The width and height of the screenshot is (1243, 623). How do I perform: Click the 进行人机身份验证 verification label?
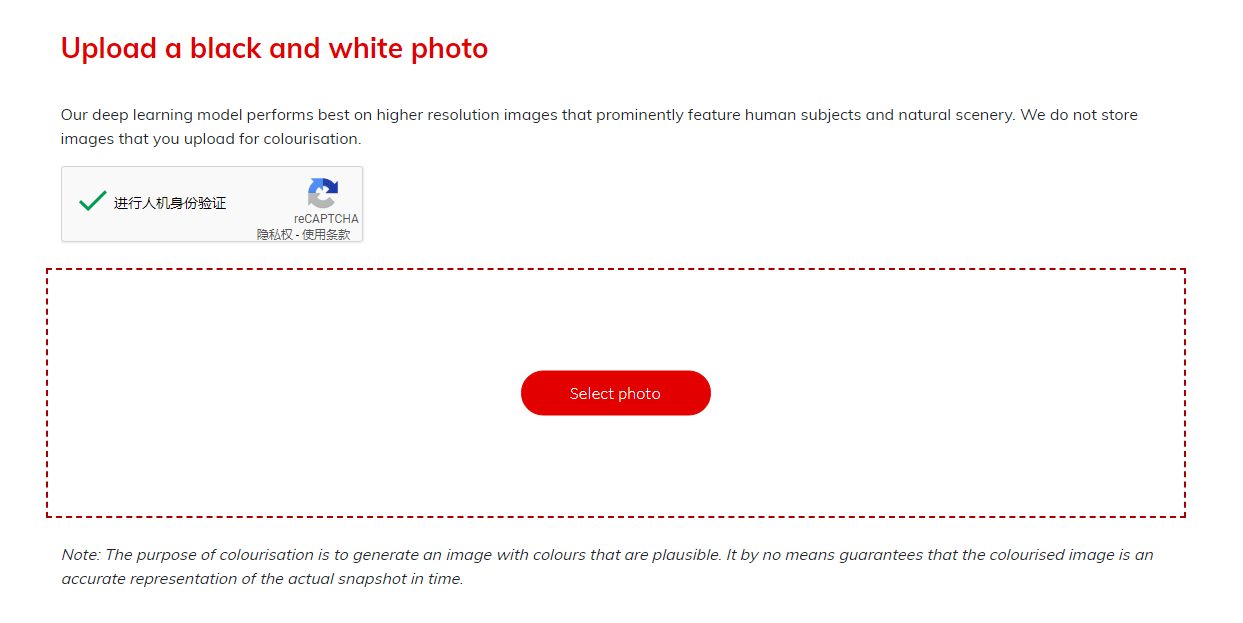point(170,203)
